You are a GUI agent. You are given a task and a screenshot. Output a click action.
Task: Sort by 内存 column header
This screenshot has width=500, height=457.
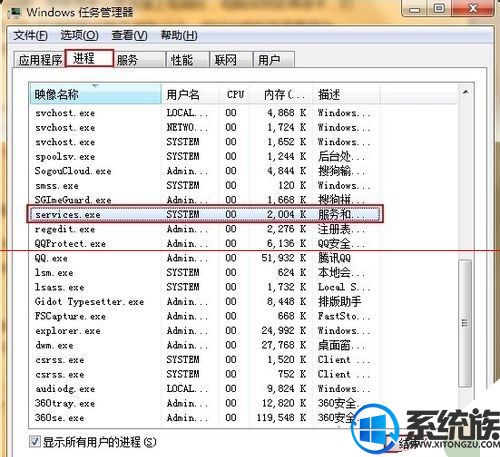click(282, 95)
